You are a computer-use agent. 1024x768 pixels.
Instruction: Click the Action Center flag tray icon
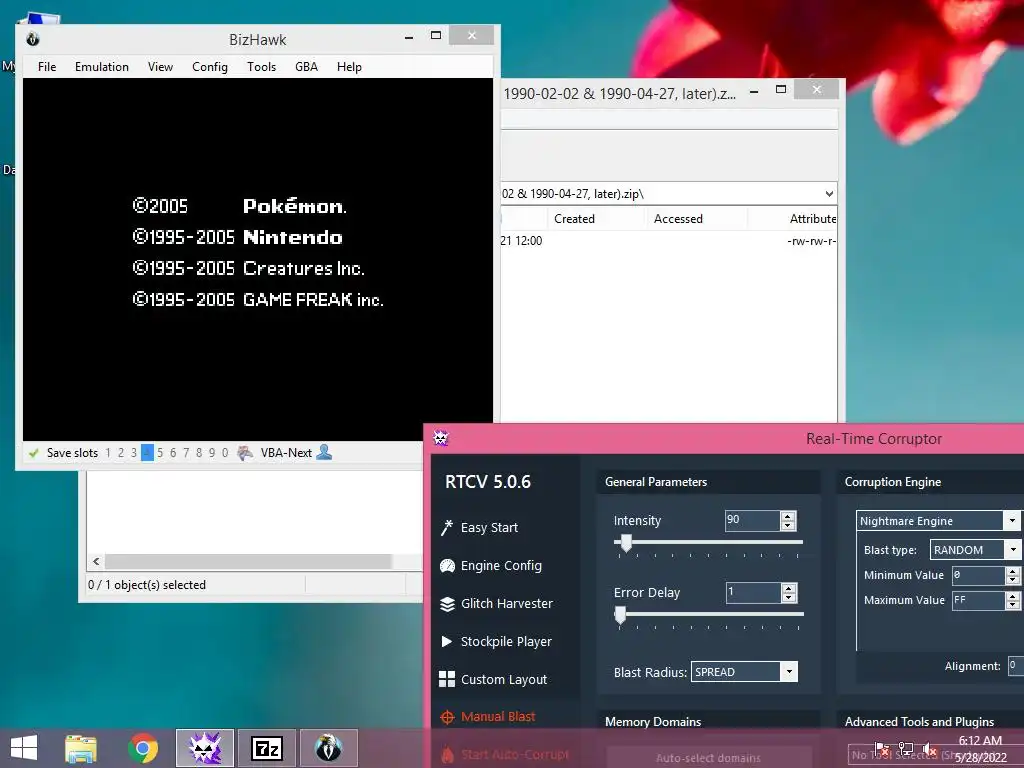pyautogui.click(x=882, y=749)
